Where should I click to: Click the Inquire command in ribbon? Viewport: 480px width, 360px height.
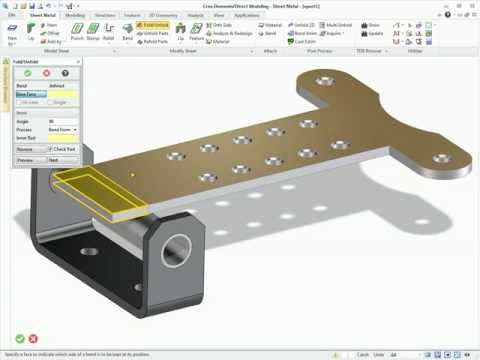tap(331, 33)
